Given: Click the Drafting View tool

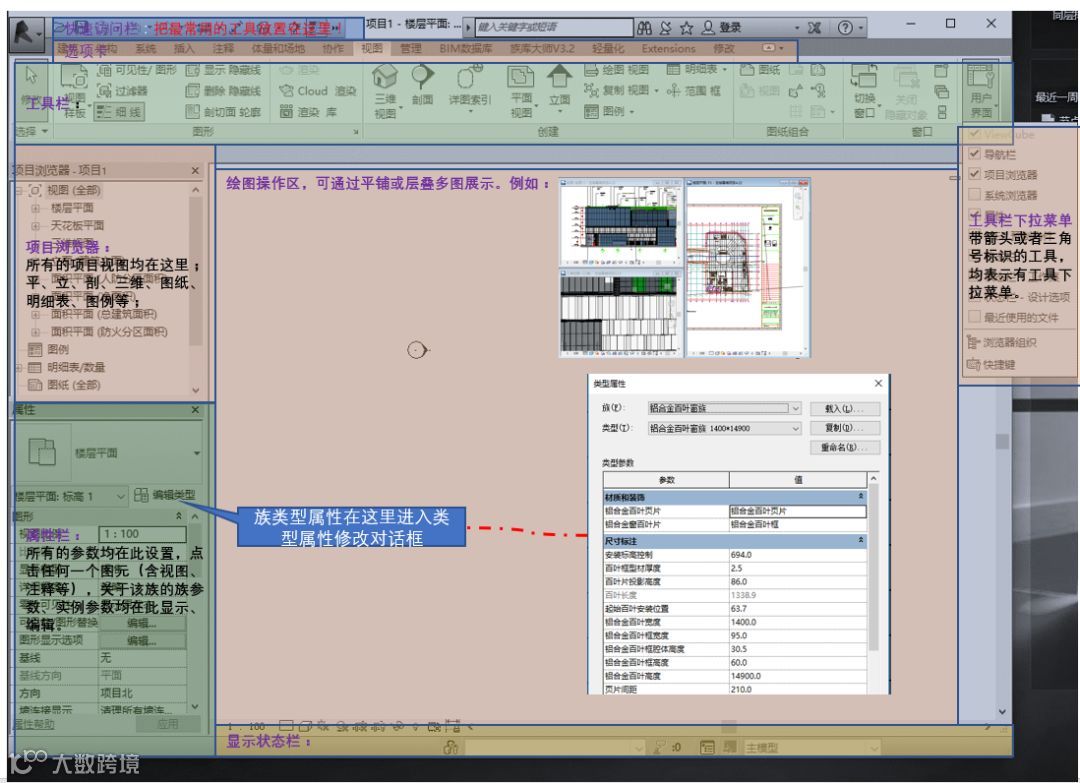Looking at the screenshot, I should [616, 70].
